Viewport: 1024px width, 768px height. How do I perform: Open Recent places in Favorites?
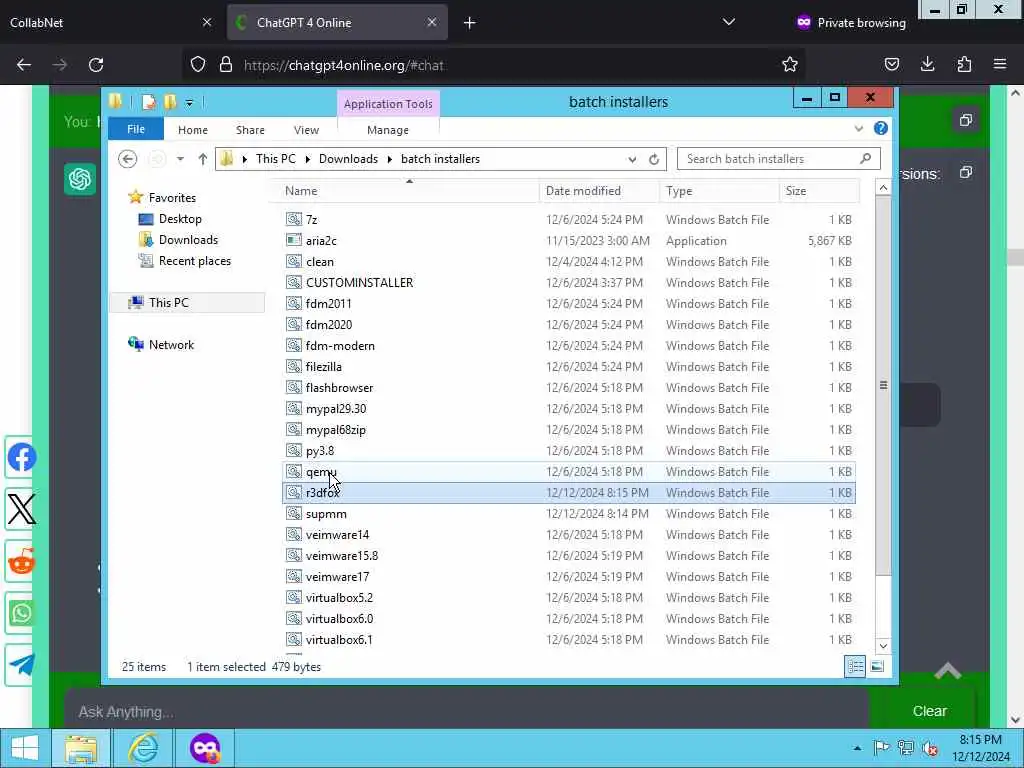pyautogui.click(x=195, y=261)
